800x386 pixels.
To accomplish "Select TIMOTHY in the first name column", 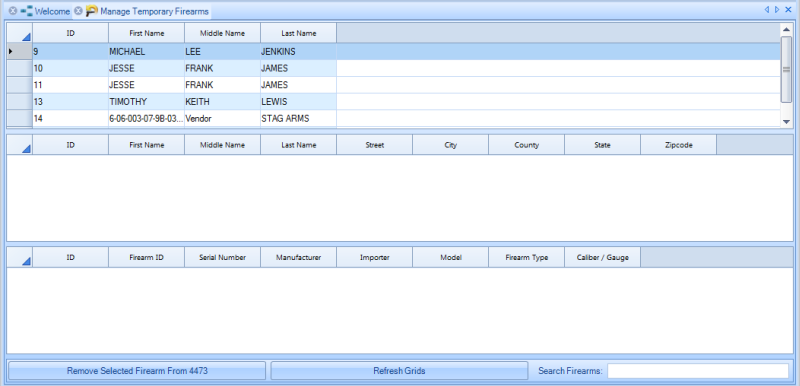I will 146,102.
